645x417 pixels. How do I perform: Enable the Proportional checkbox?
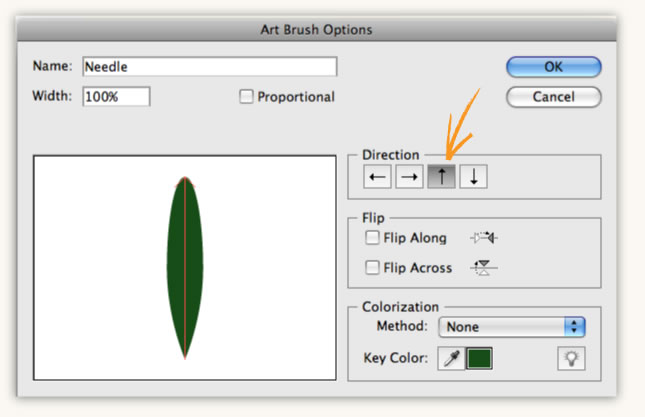(x=246, y=97)
